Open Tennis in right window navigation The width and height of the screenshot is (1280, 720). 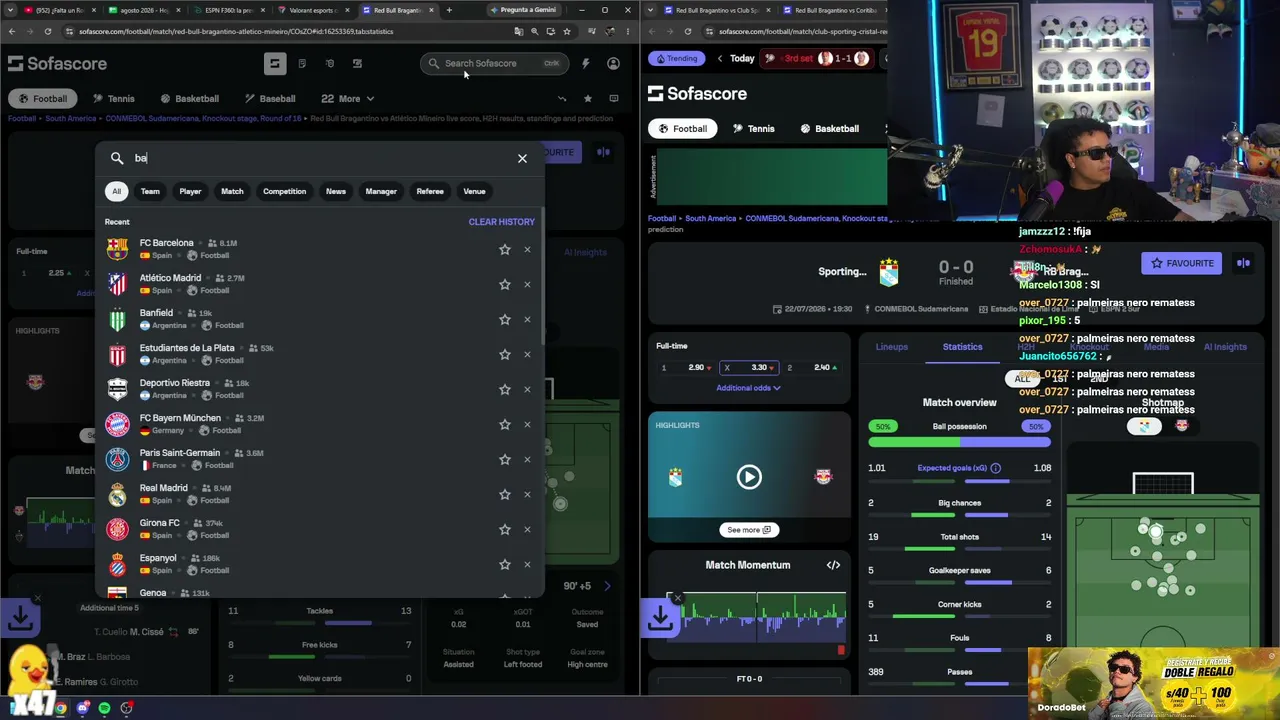(754, 129)
